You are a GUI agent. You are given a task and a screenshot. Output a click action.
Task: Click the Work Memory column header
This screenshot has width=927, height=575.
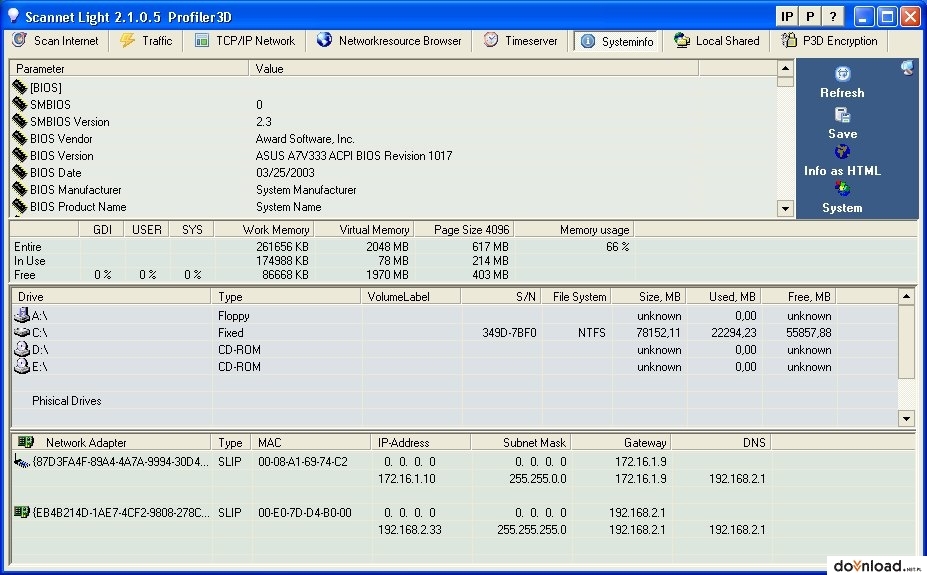pyautogui.click(x=264, y=230)
